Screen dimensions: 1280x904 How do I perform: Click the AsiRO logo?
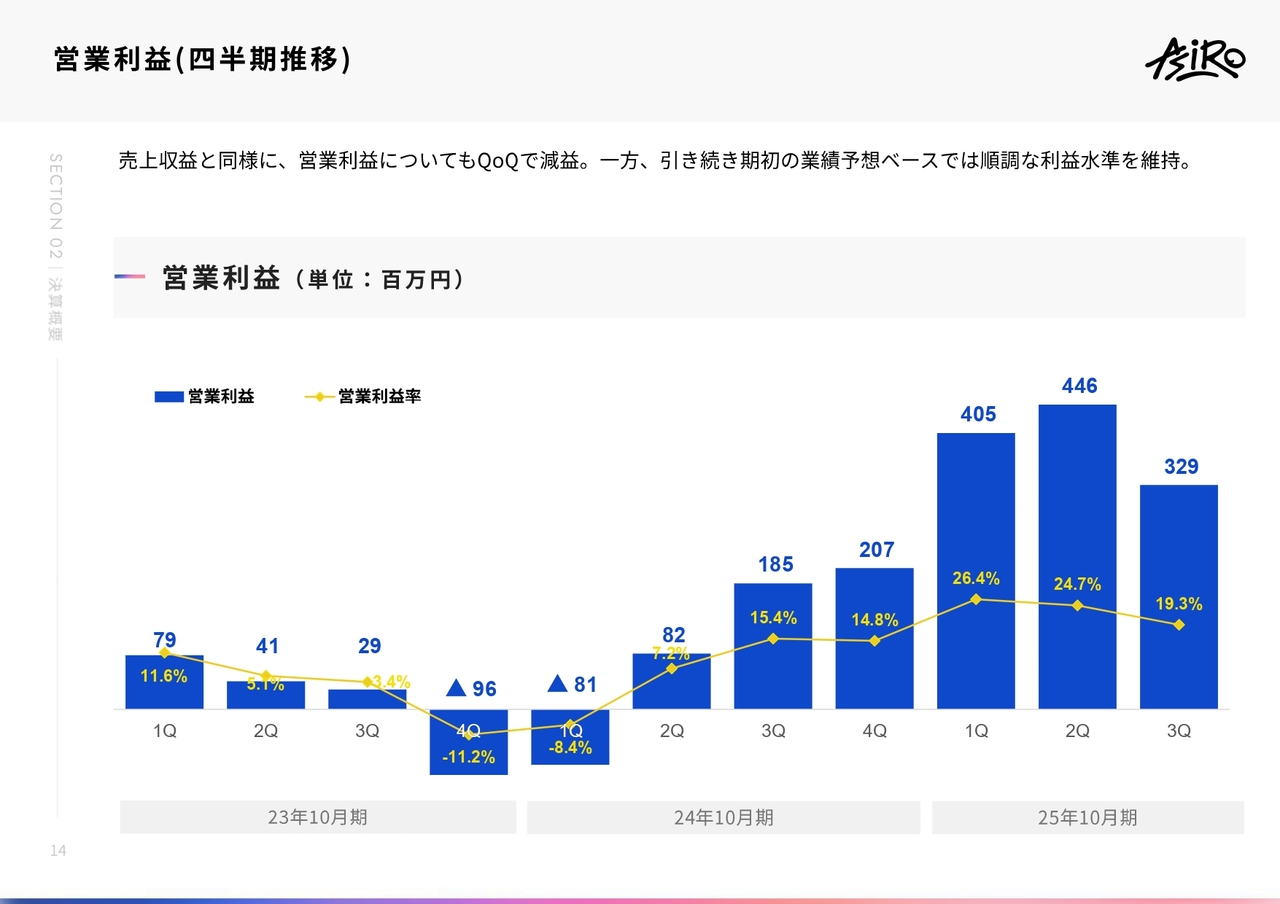click(x=1194, y=61)
